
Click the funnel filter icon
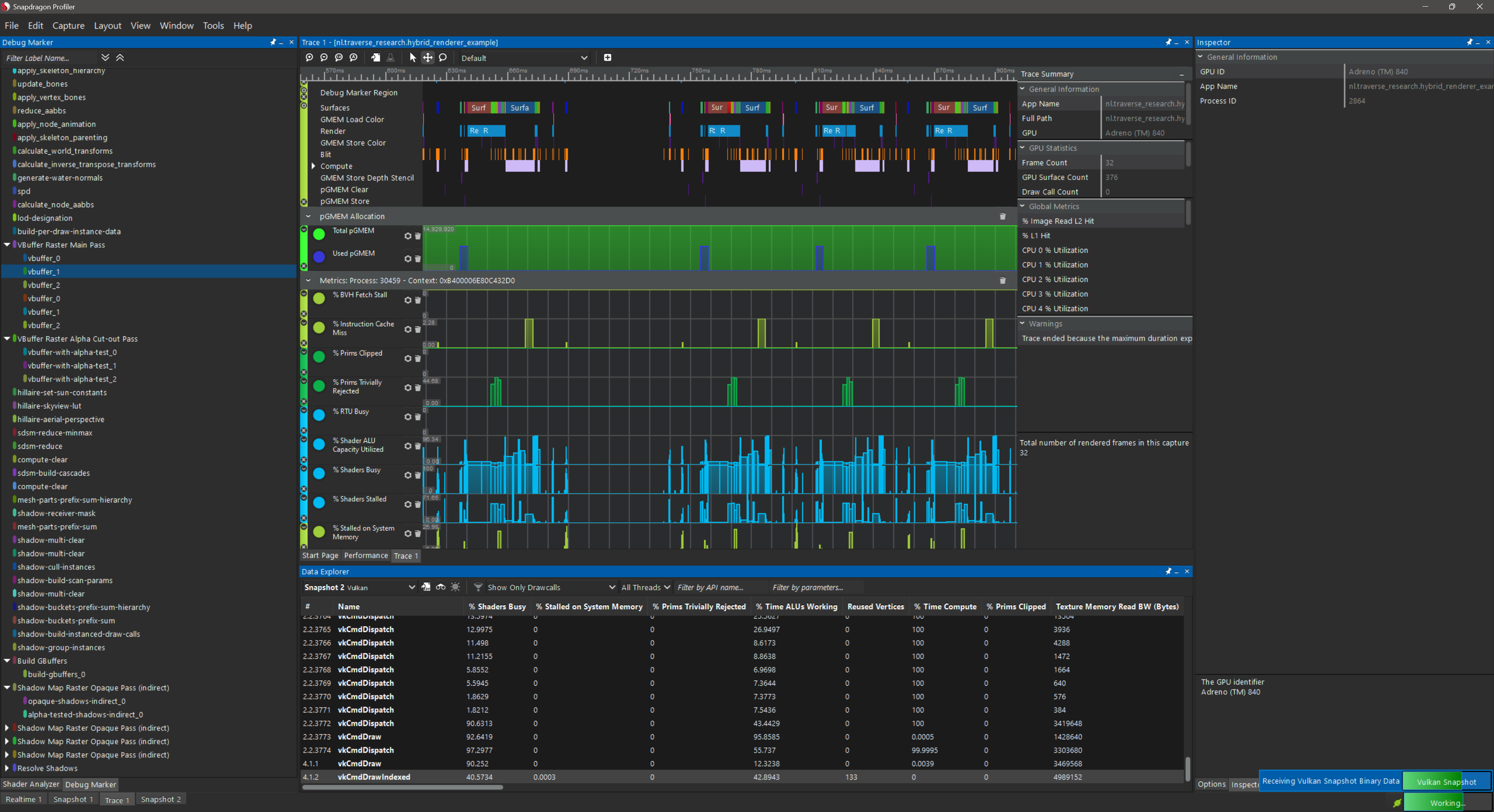478,587
